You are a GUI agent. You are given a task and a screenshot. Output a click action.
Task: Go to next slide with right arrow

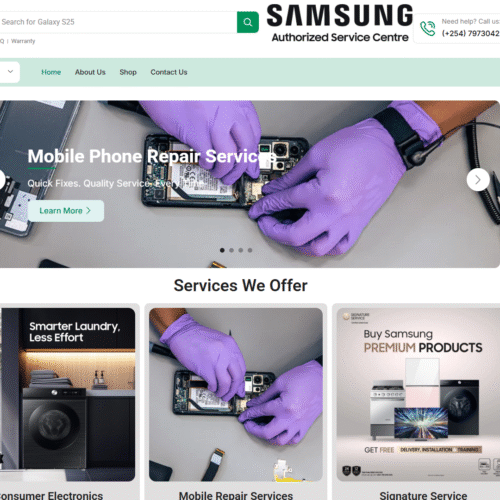pyautogui.click(x=478, y=180)
